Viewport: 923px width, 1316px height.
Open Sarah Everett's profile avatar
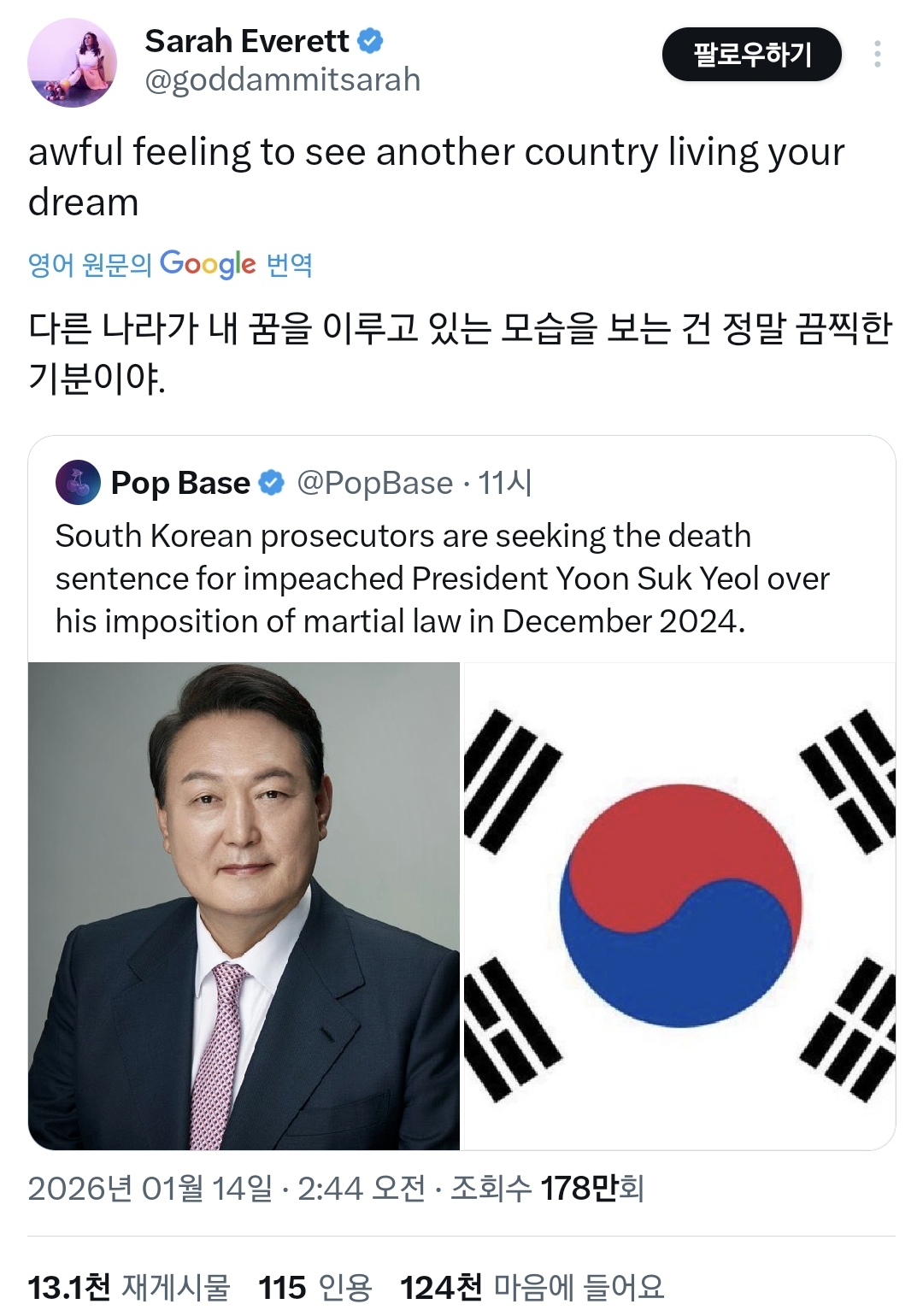pos(72,62)
